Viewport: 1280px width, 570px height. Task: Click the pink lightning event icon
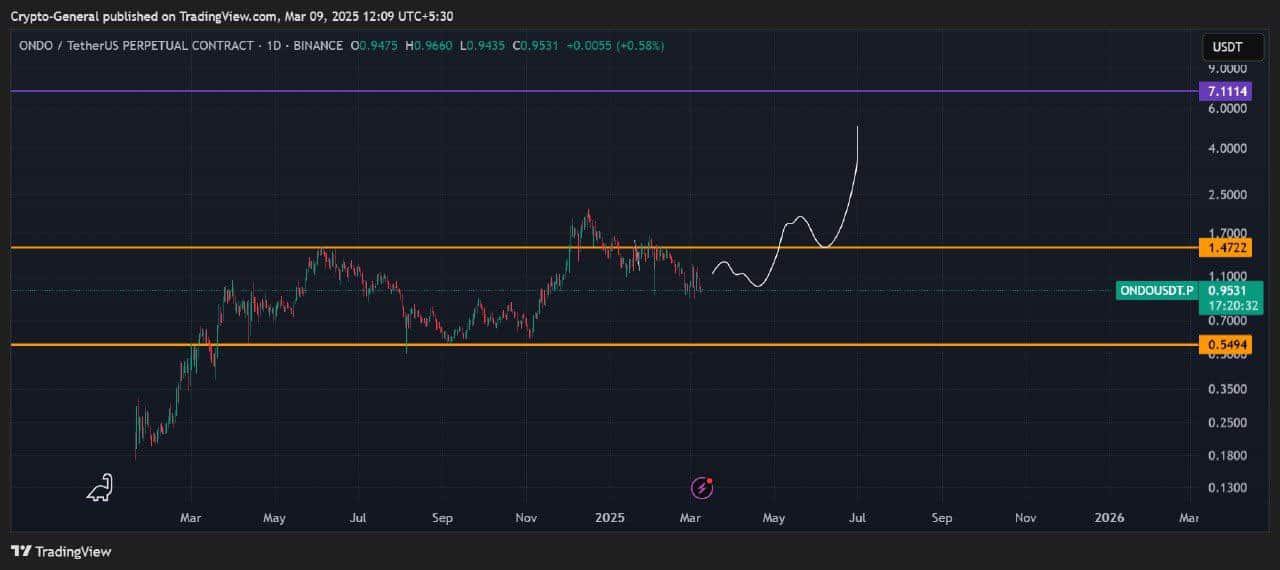703,487
